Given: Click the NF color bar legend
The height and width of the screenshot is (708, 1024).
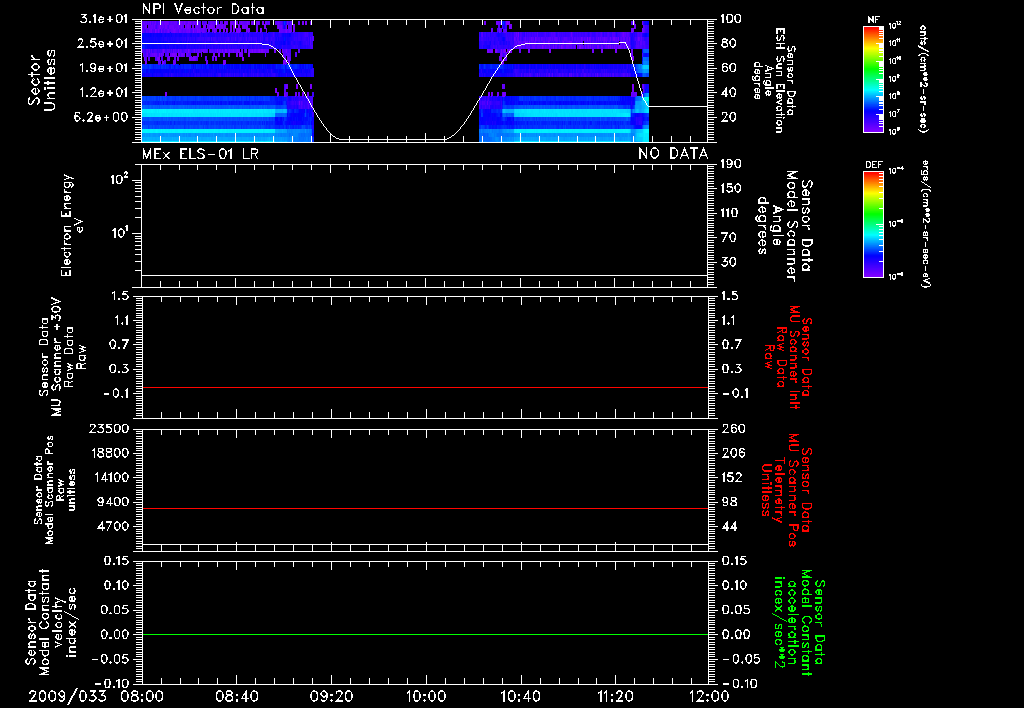Looking at the screenshot, I should point(874,78).
